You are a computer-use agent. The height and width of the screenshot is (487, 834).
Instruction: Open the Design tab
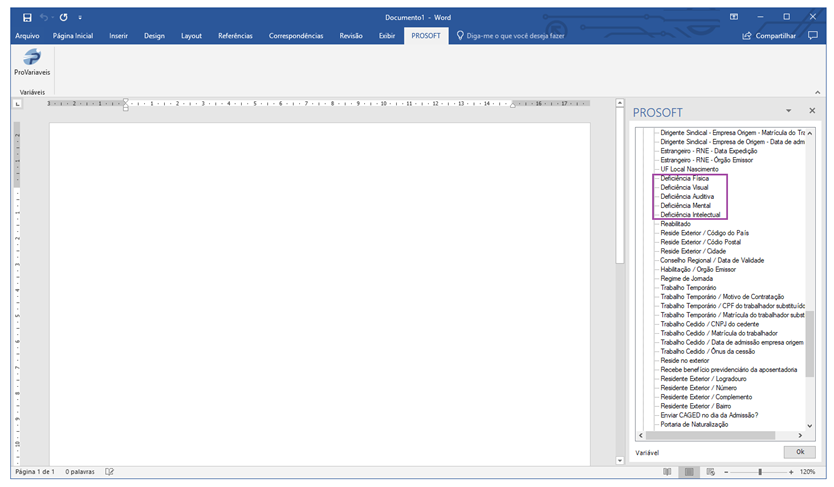[154, 36]
